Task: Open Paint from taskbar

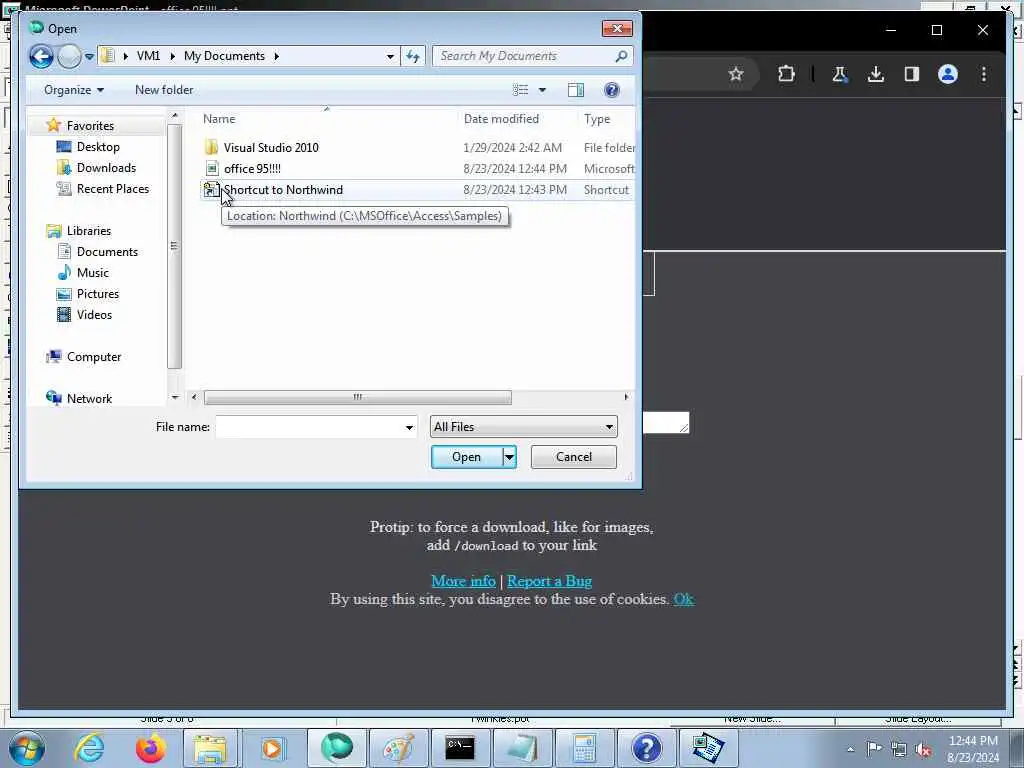Action: click(398, 748)
